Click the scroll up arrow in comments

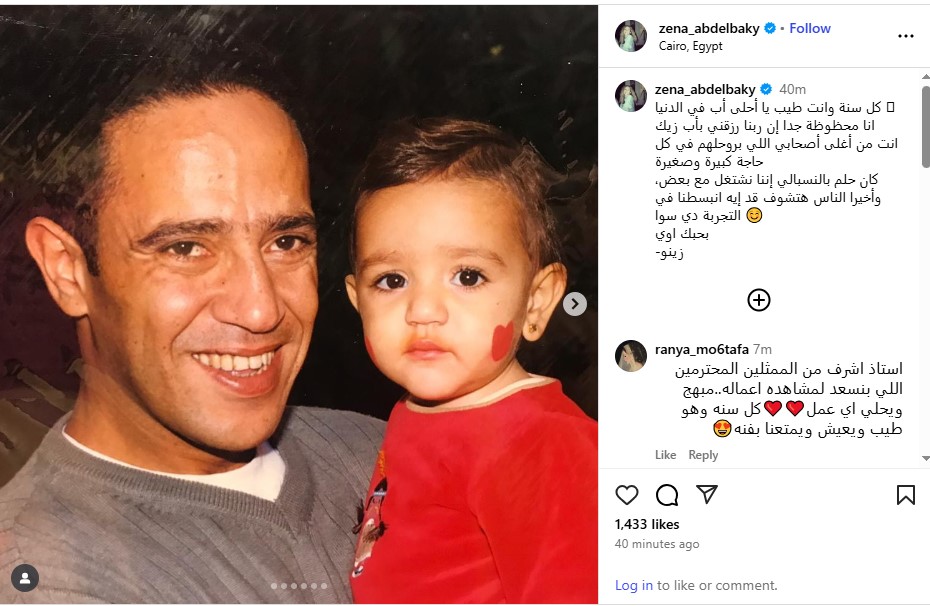click(x=925, y=77)
